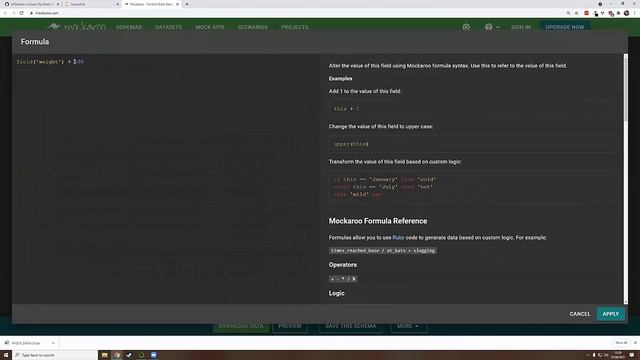
Task: Open the Ruby hyperlink in the reference
Action: tap(398, 238)
